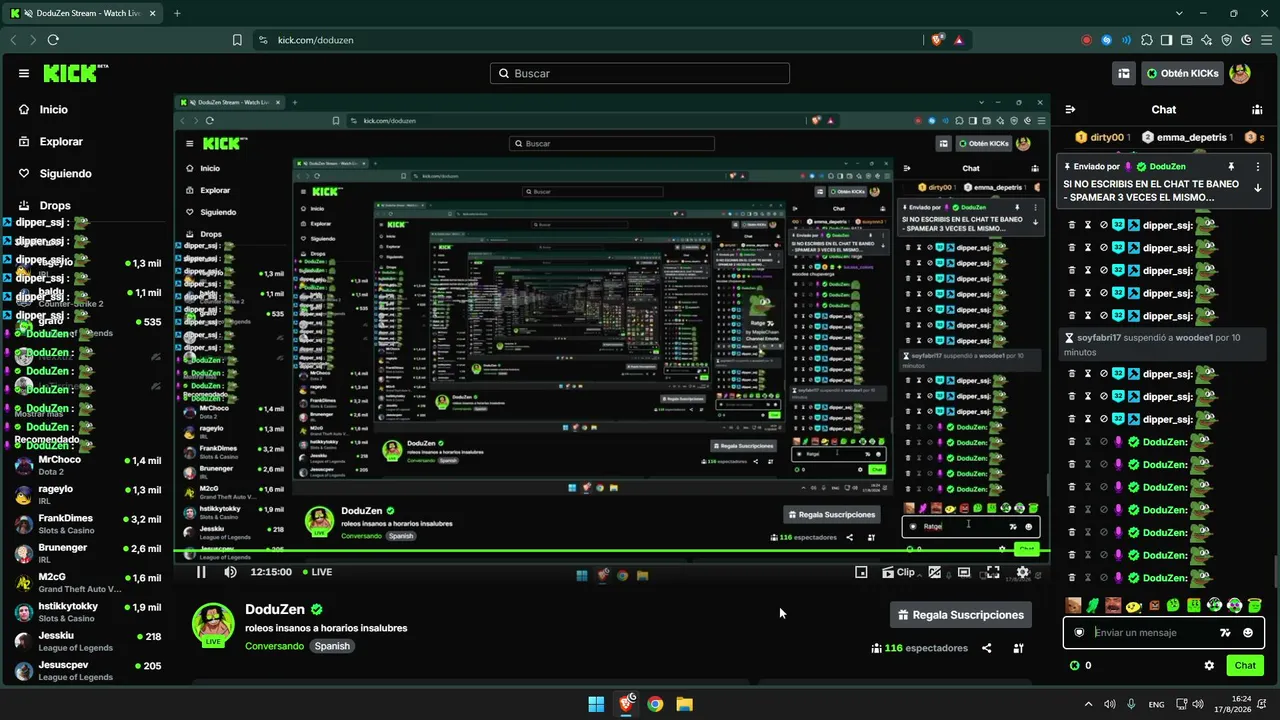
Task: Open the rewards store icon beside Obtén KICKs
Action: tap(1124, 73)
